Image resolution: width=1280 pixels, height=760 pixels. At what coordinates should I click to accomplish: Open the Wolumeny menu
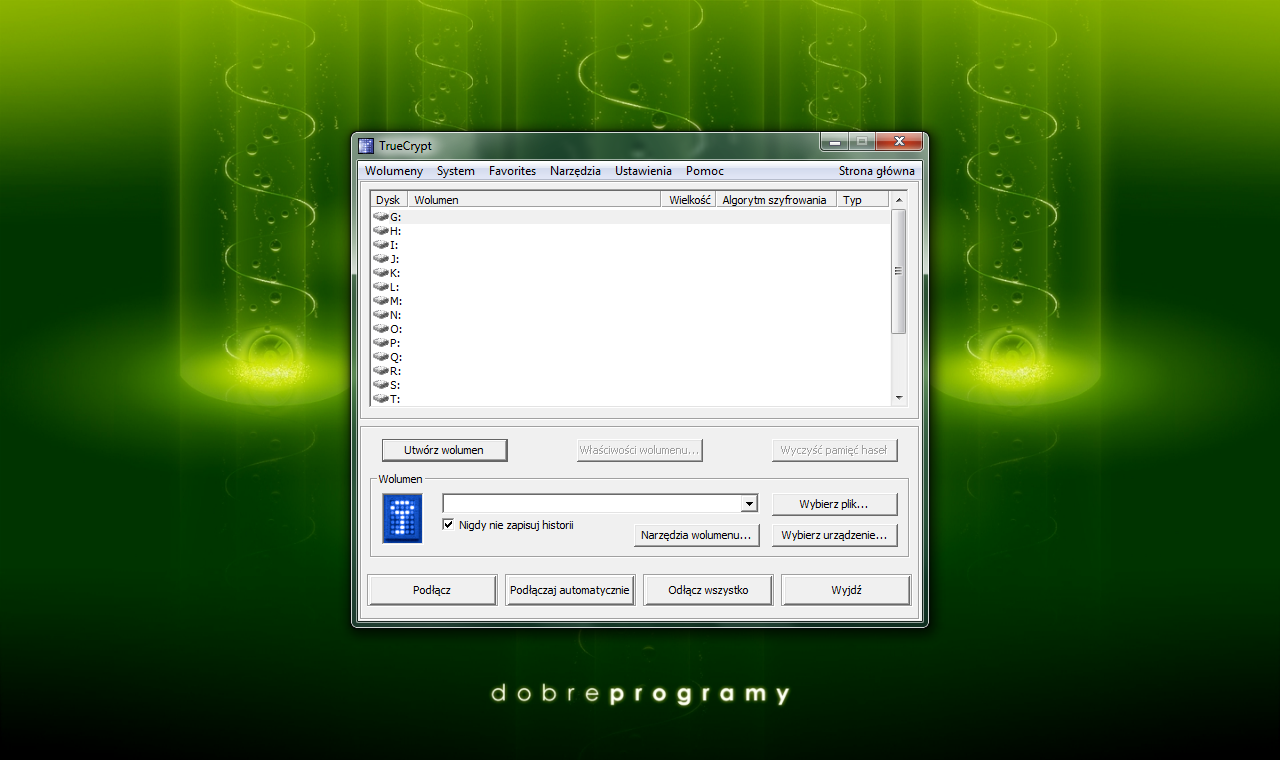[x=393, y=171]
